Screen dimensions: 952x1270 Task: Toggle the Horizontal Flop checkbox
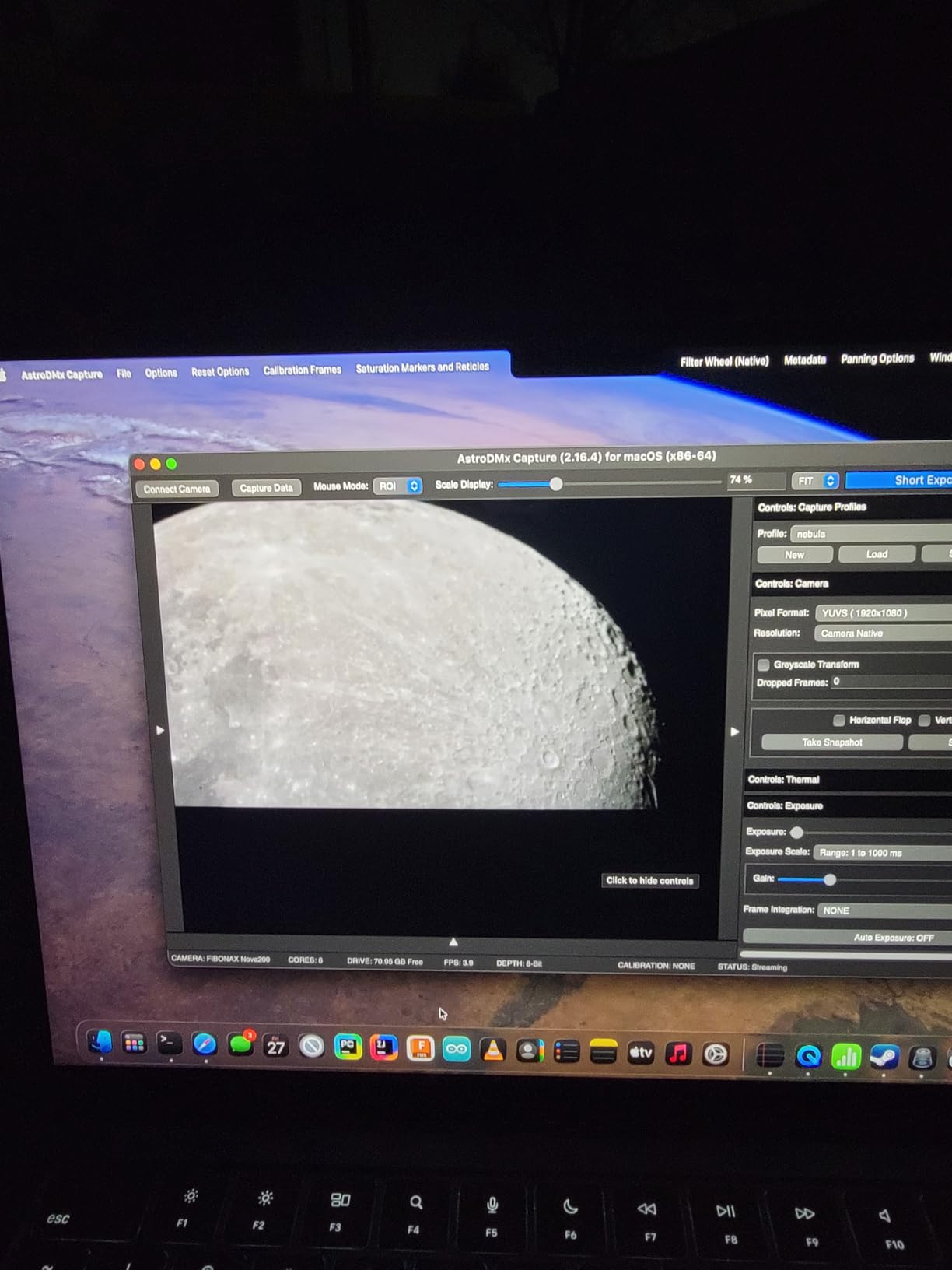pos(838,721)
